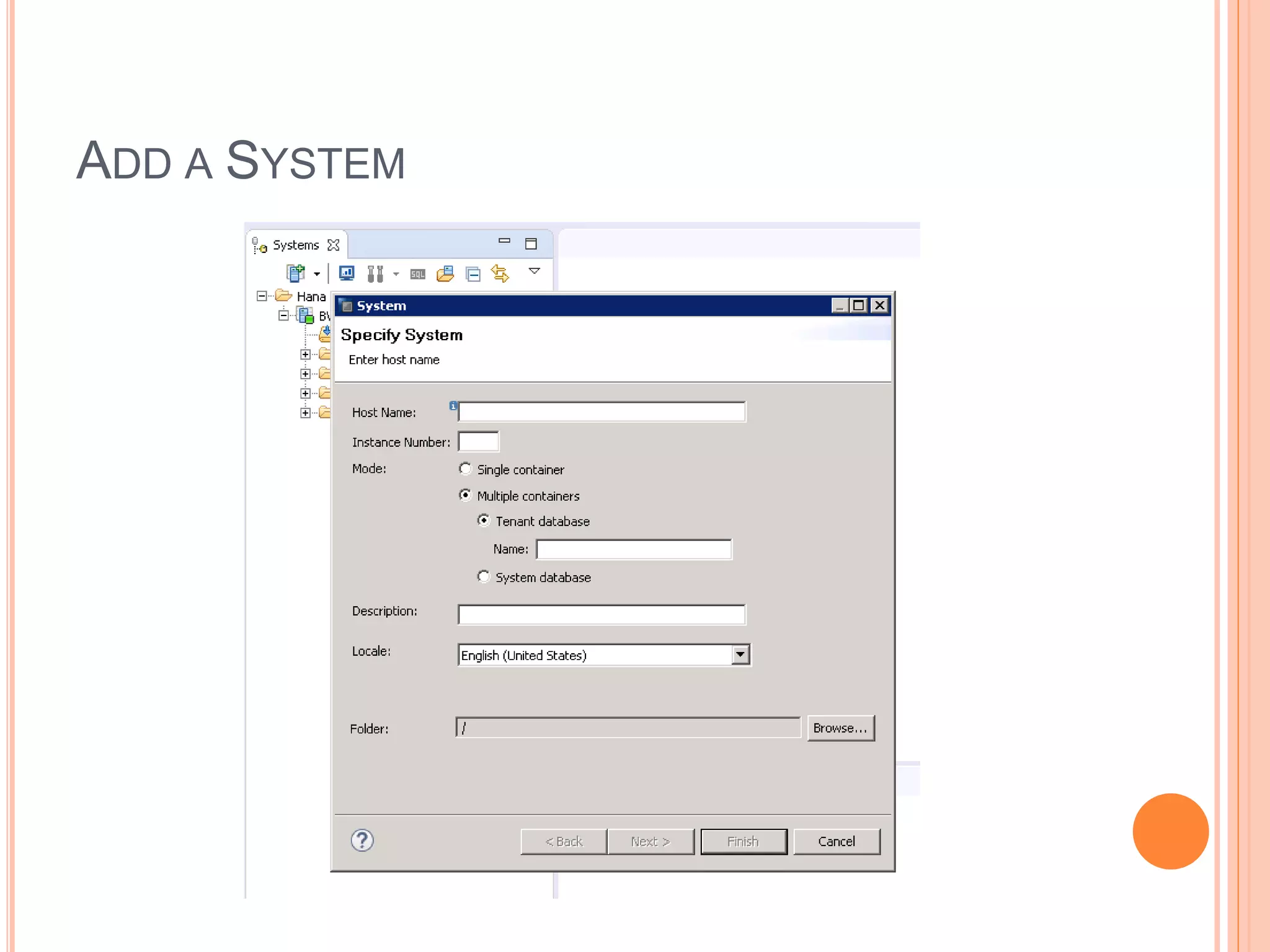The width and height of the screenshot is (1270, 952).
Task: Click the Folder path field
Action: [x=628, y=728]
